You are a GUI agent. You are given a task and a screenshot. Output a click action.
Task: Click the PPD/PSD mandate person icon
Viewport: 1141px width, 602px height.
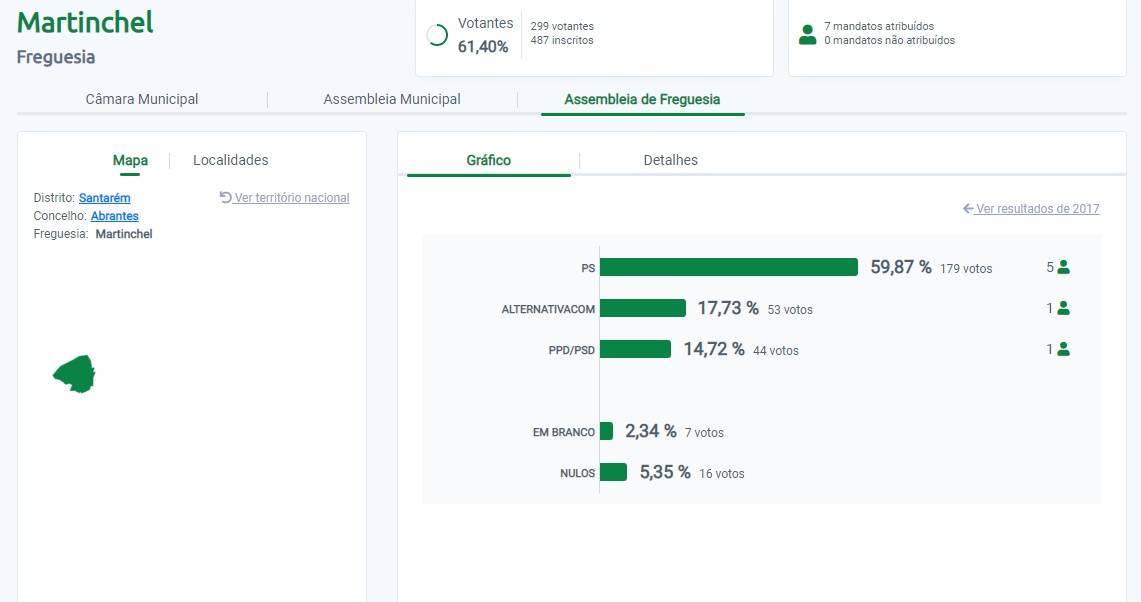click(x=1063, y=349)
